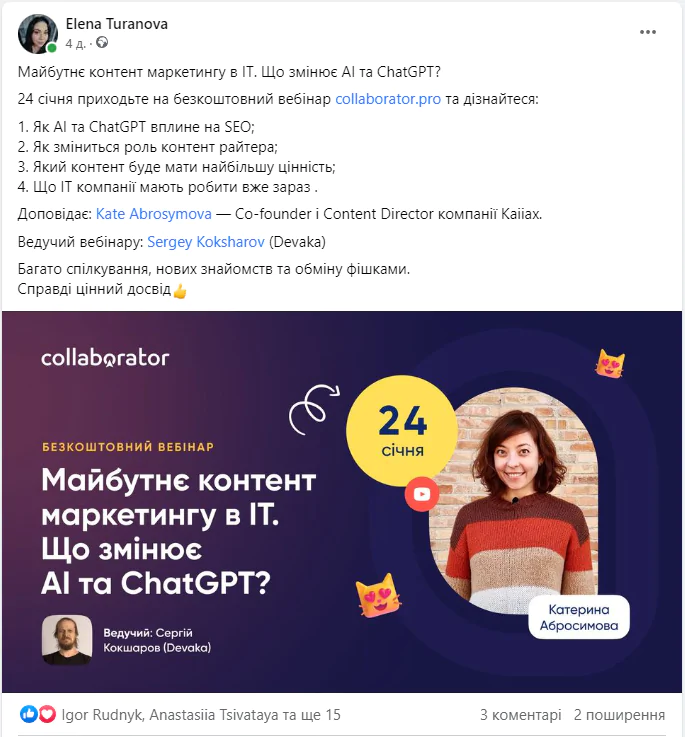Image resolution: width=685 pixels, height=737 pixels.
Task: Click the '4 д.' post timestamp
Action: [x=75, y=44]
